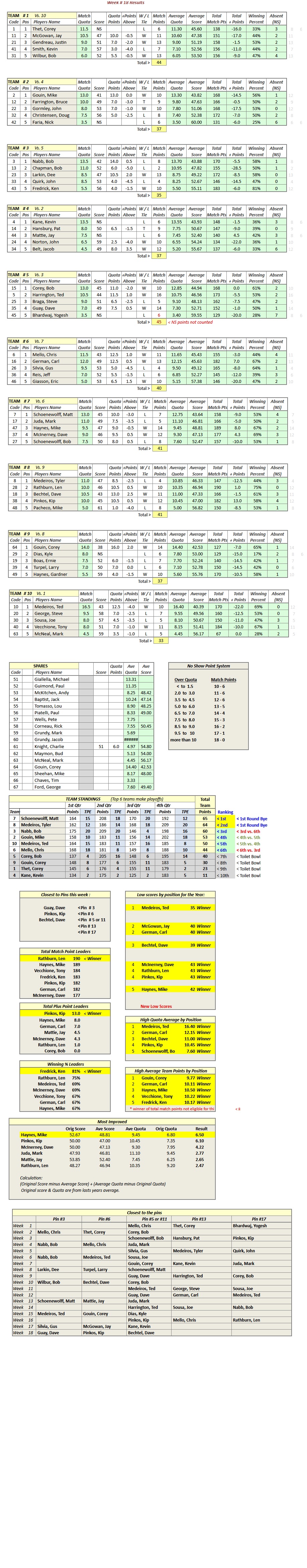Screen dimensions: 307x1568
Task: Click the 'more than 10' quota row
Action: click(183, 740)
